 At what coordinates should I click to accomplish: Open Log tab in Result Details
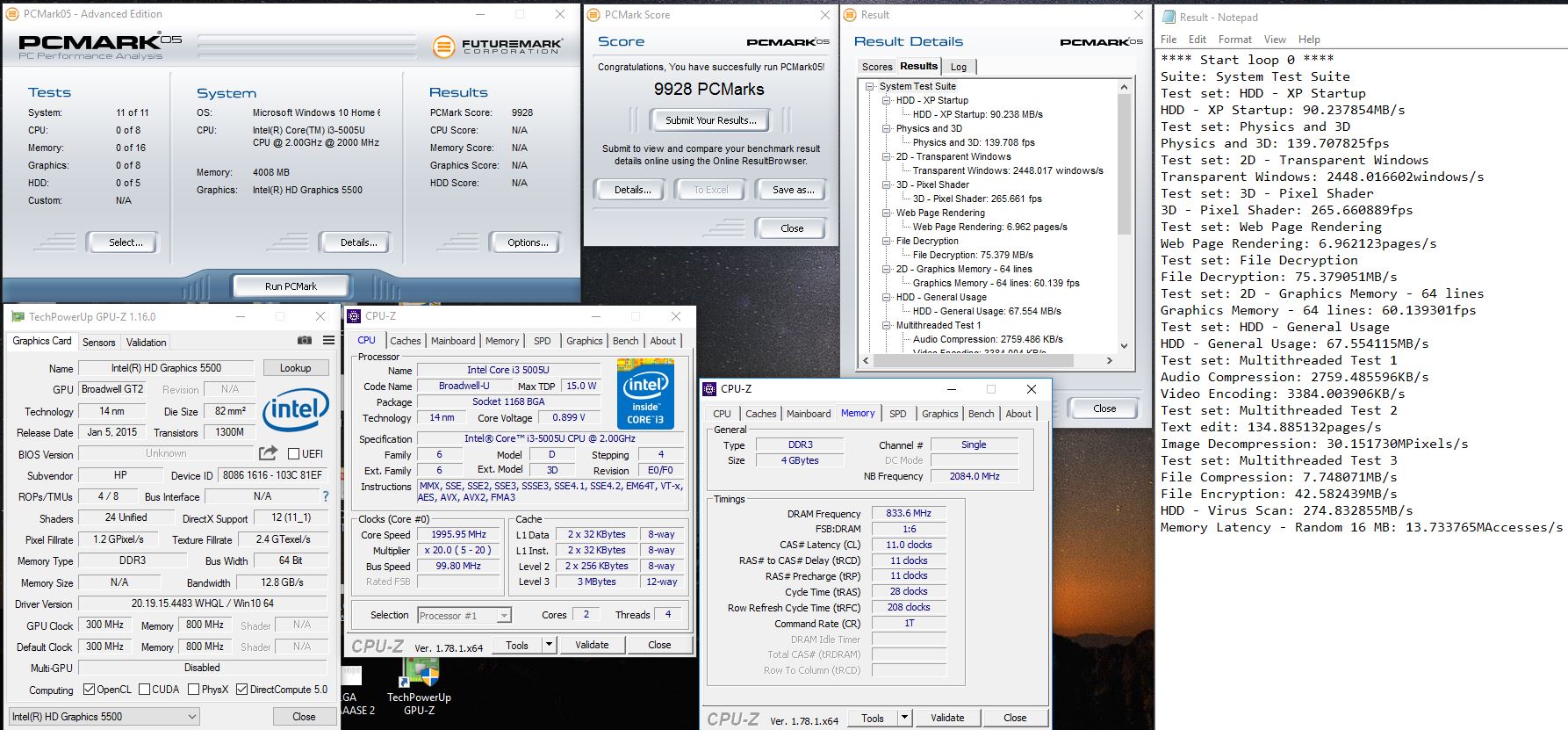(959, 67)
